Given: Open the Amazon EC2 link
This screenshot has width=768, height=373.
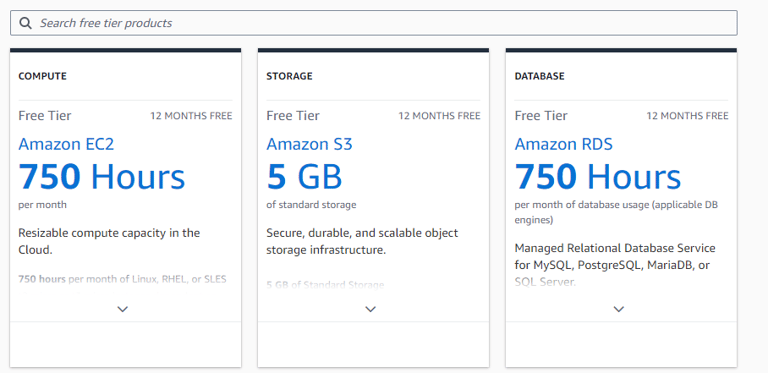Looking at the screenshot, I should (66, 144).
